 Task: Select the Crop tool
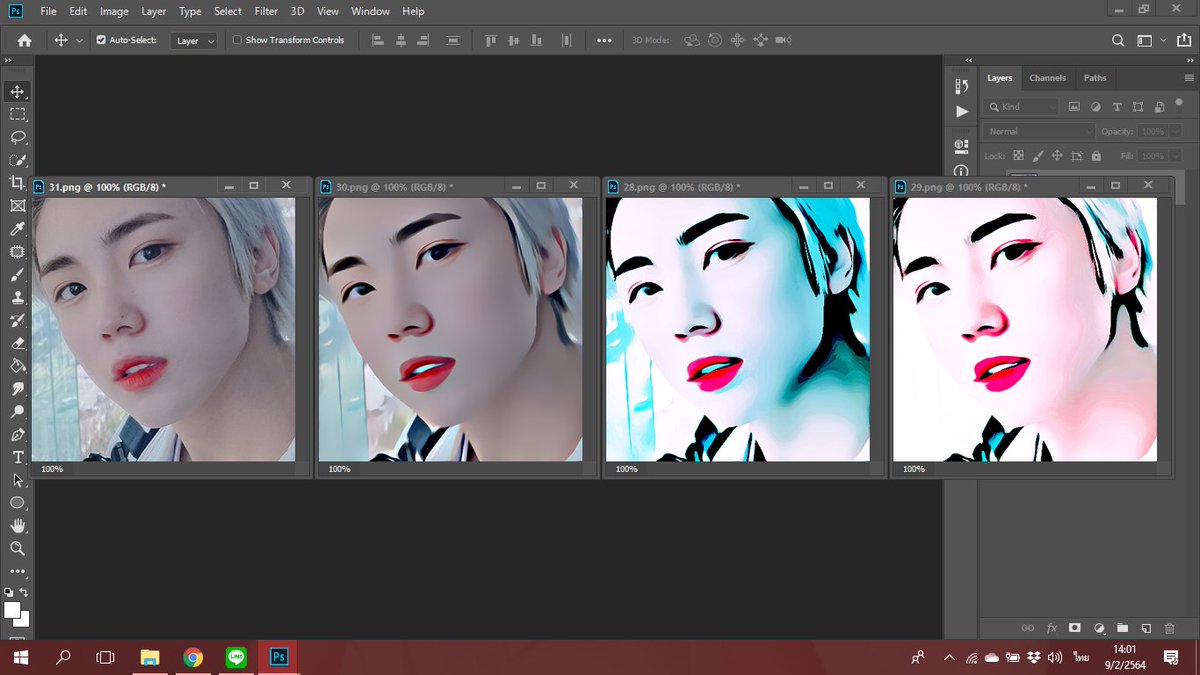point(17,183)
